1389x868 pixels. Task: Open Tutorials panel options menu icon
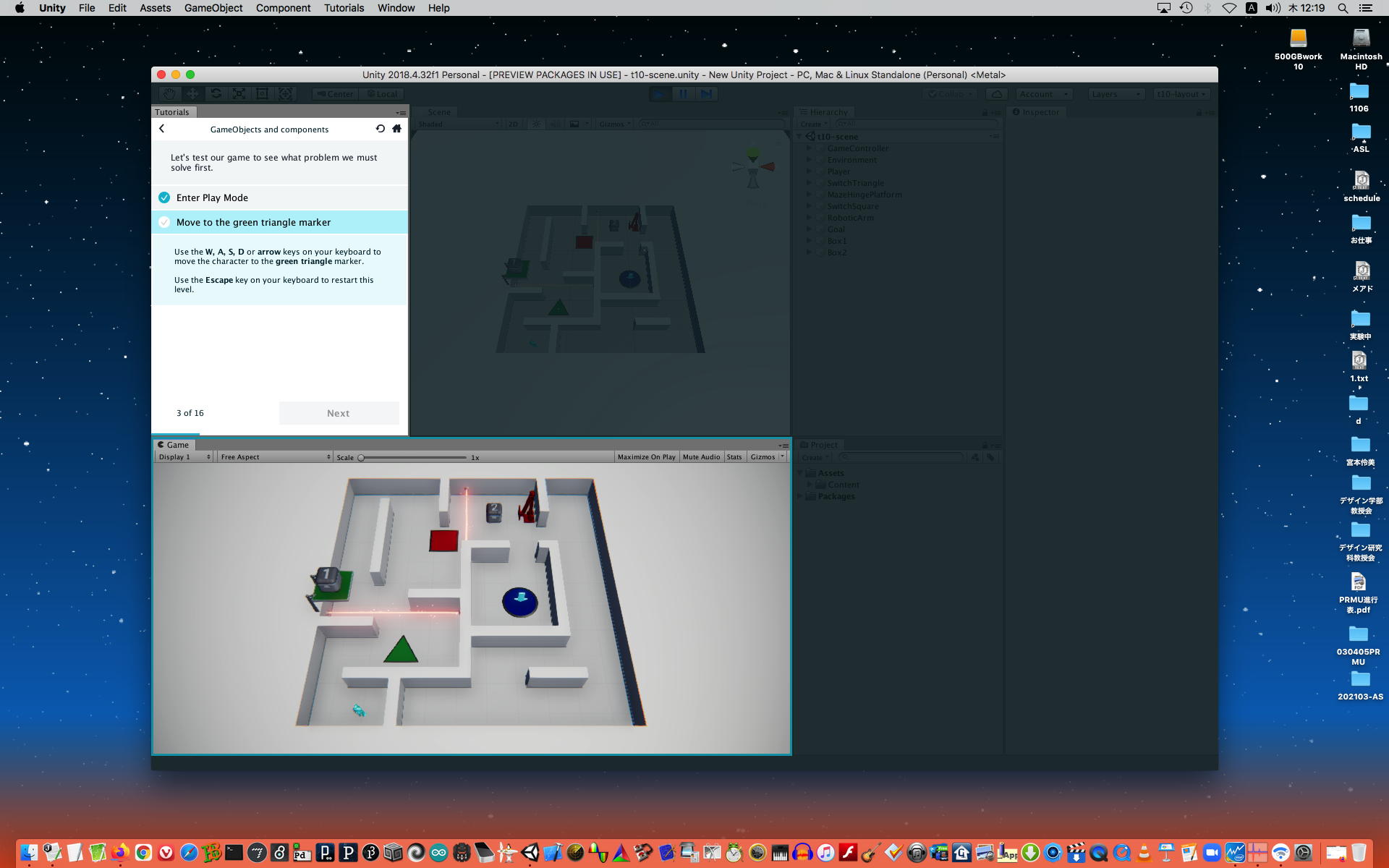coord(401,113)
